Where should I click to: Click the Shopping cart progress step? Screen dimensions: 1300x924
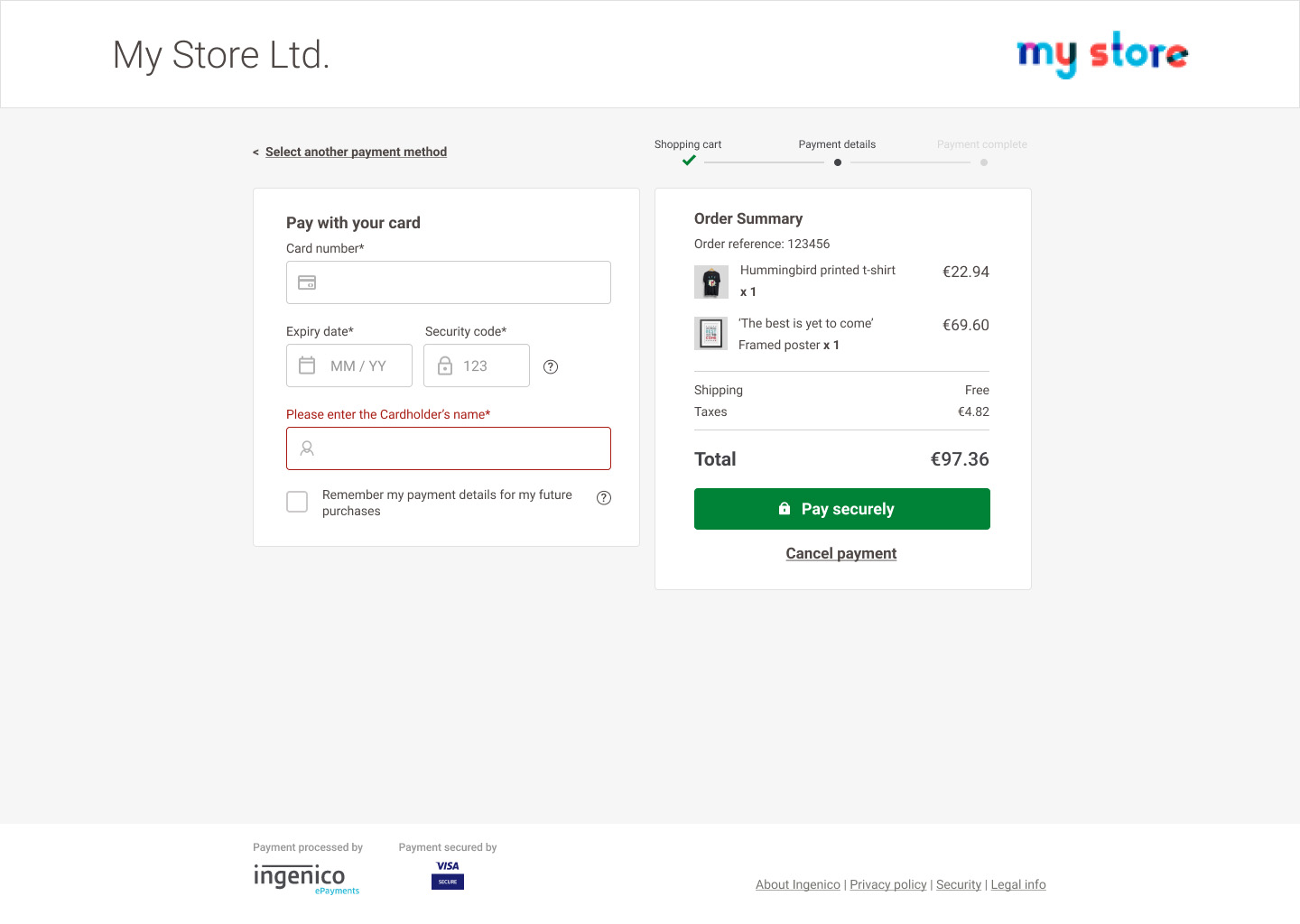(688, 144)
